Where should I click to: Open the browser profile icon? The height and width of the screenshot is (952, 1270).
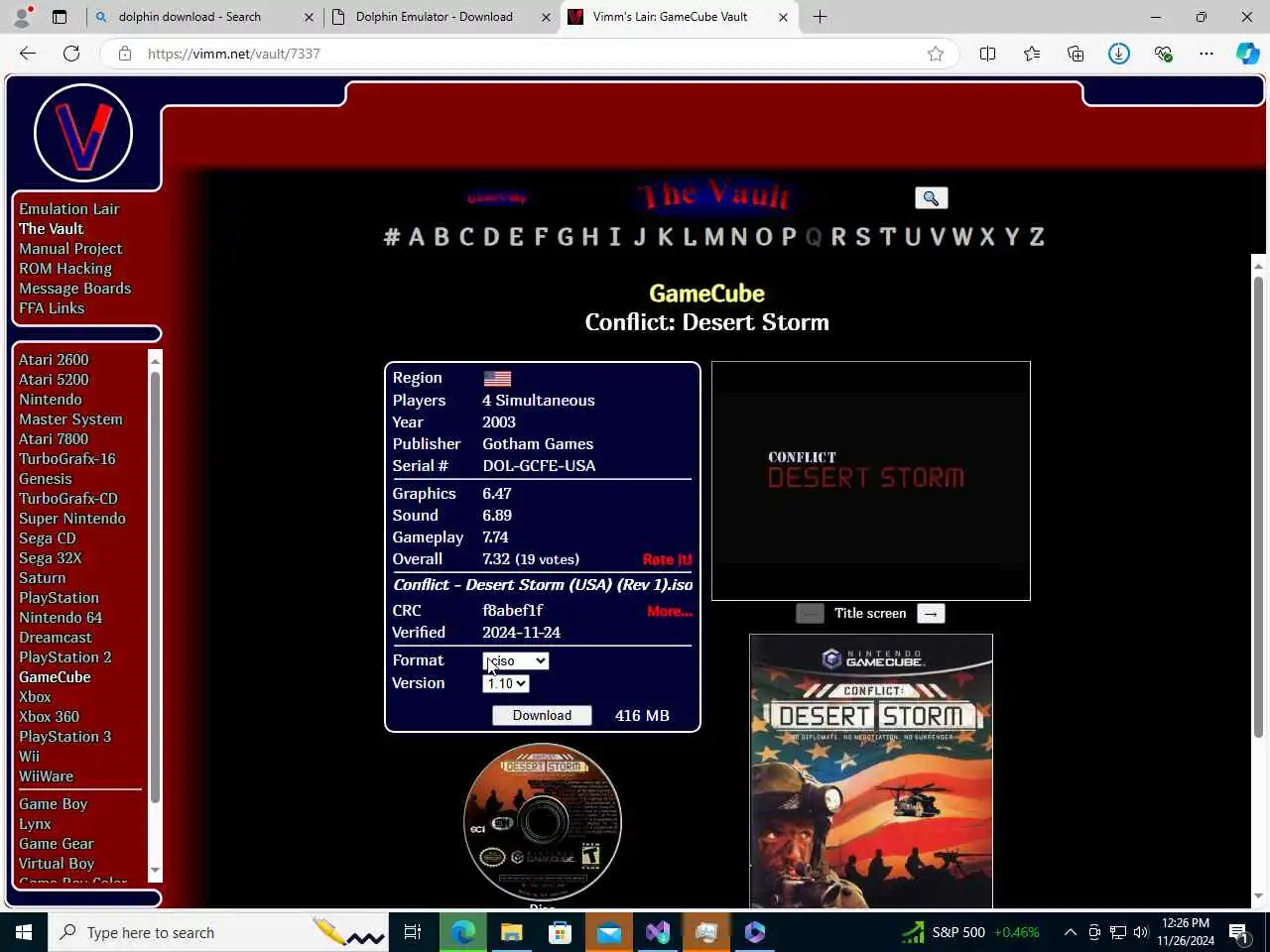pos(22,17)
